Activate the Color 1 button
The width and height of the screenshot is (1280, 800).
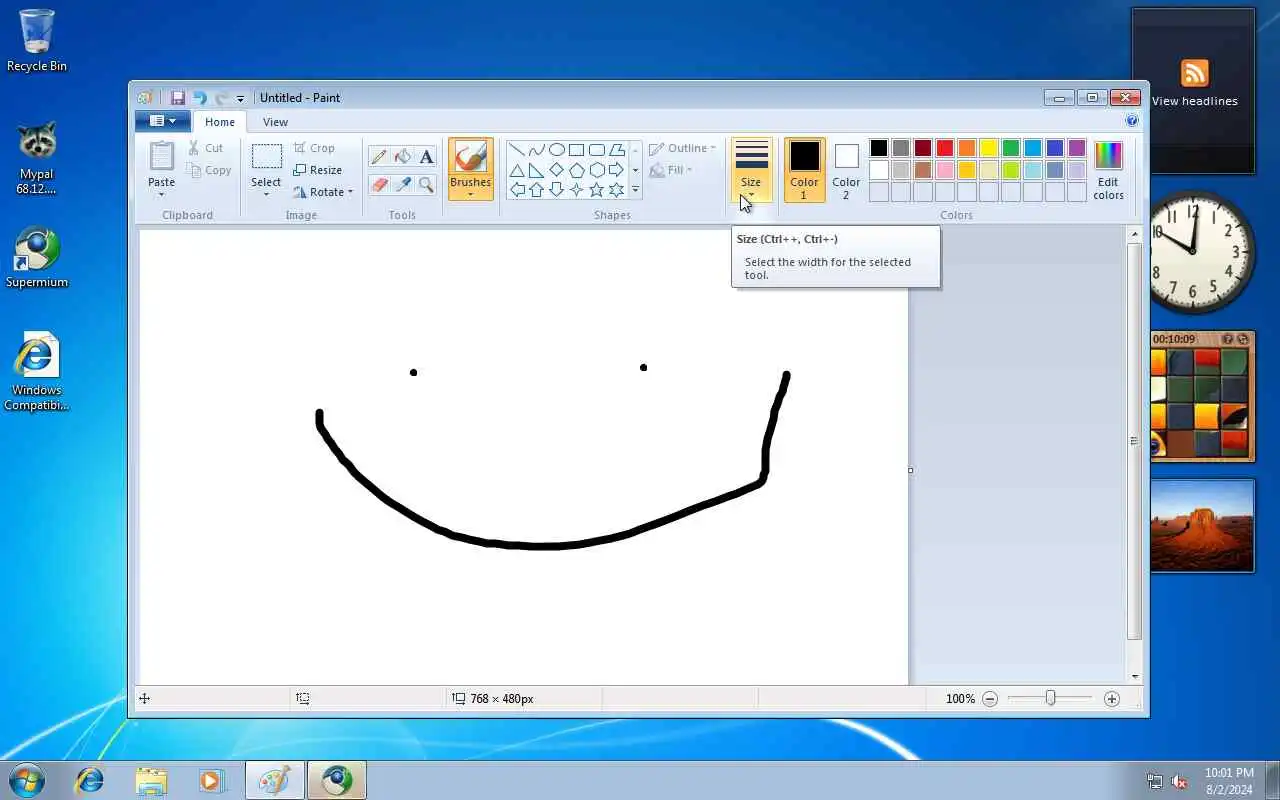[804, 170]
